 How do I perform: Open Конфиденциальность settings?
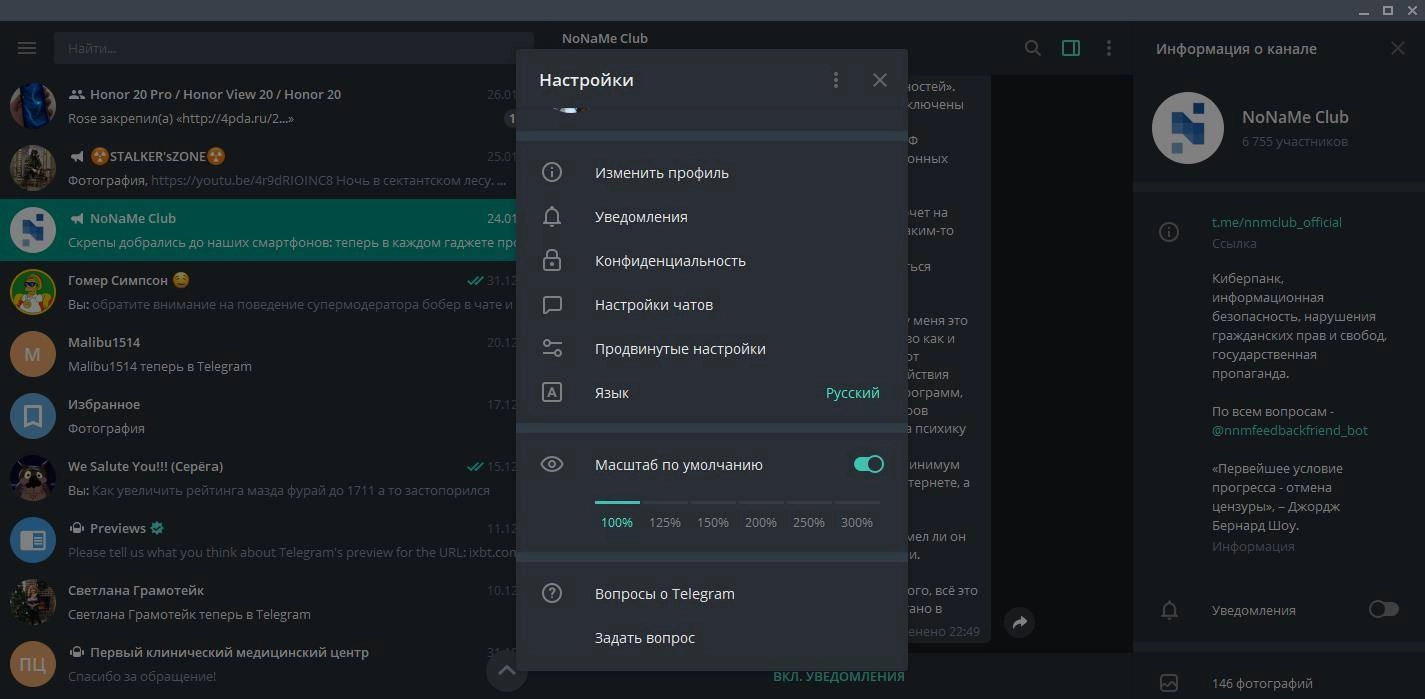coord(712,261)
